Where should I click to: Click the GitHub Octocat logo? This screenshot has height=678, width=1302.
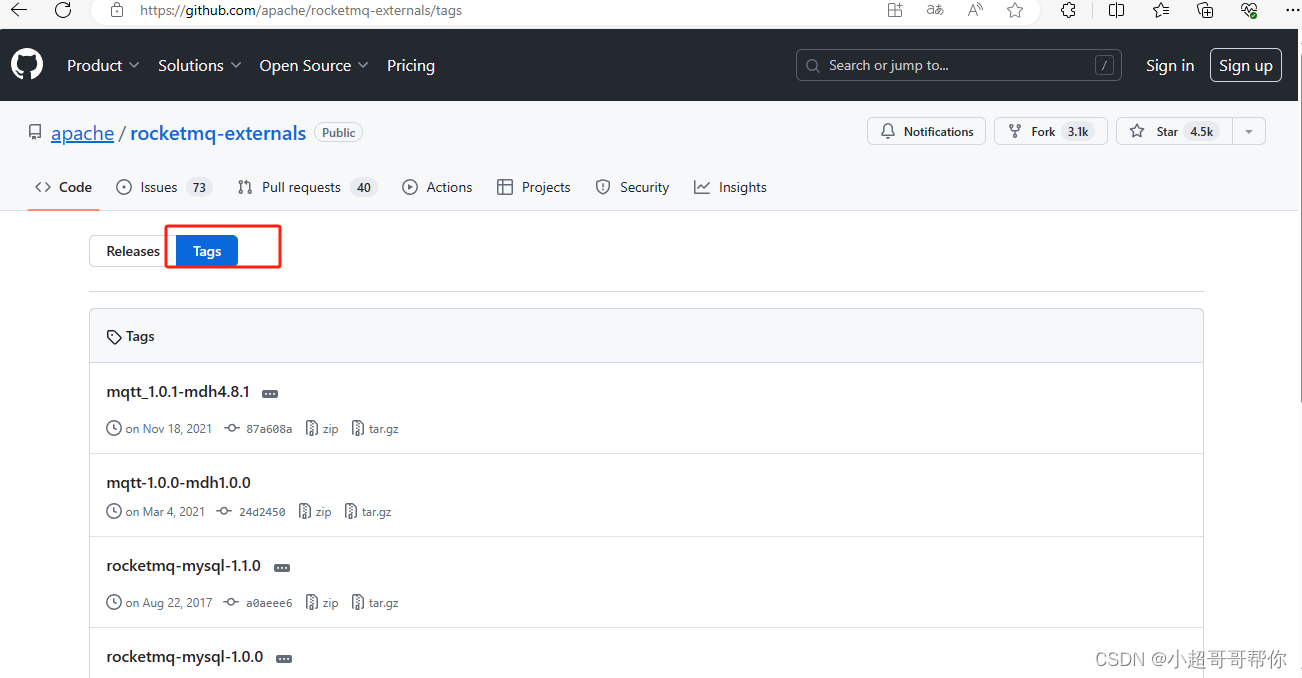point(27,65)
